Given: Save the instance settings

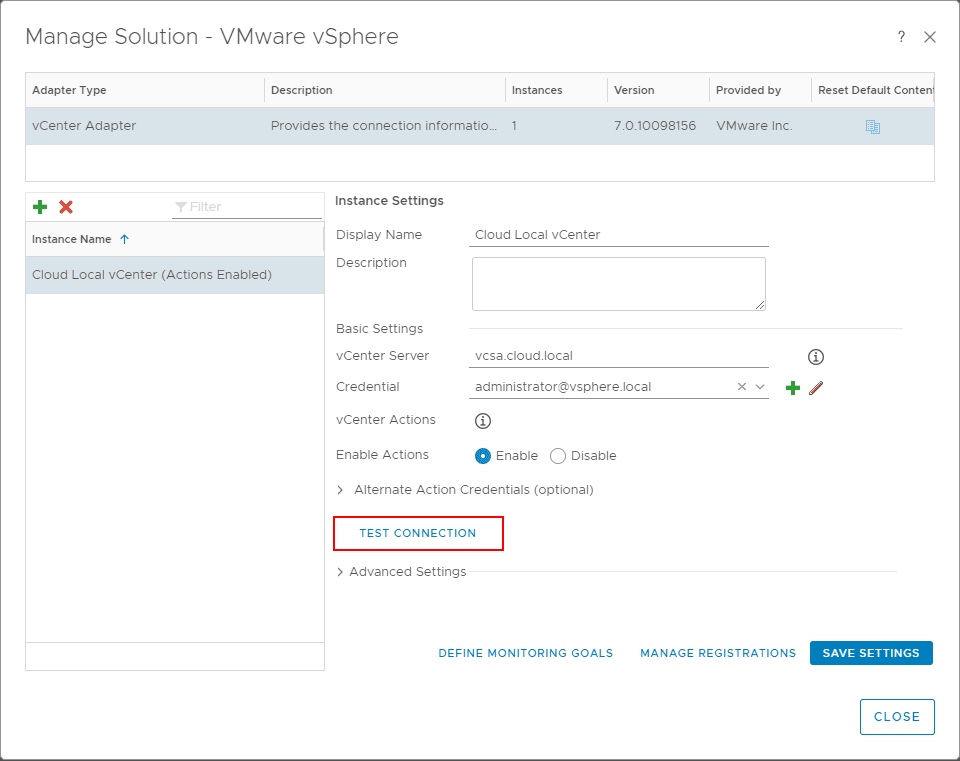Looking at the screenshot, I should pyautogui.click(x=871, y=652).
